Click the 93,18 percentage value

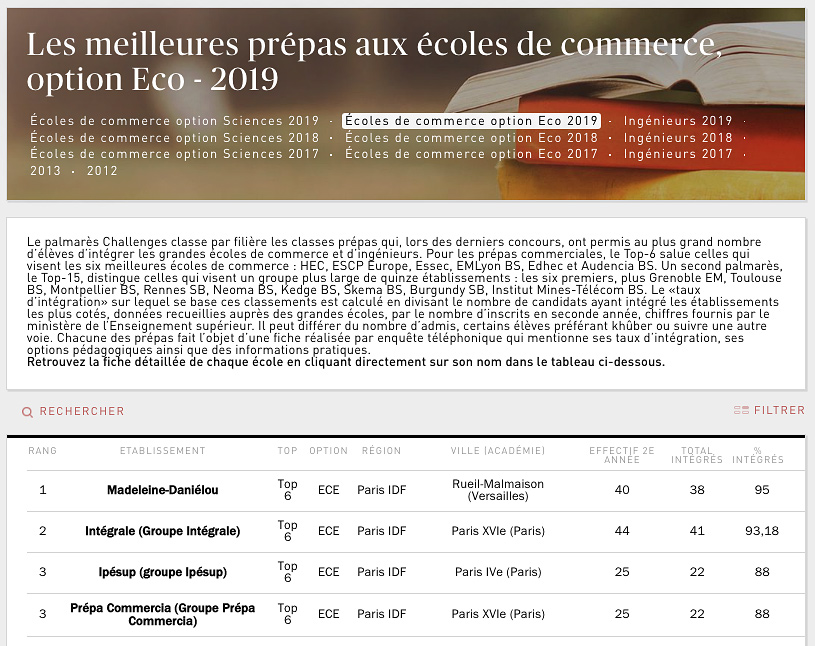pos(762,531)
